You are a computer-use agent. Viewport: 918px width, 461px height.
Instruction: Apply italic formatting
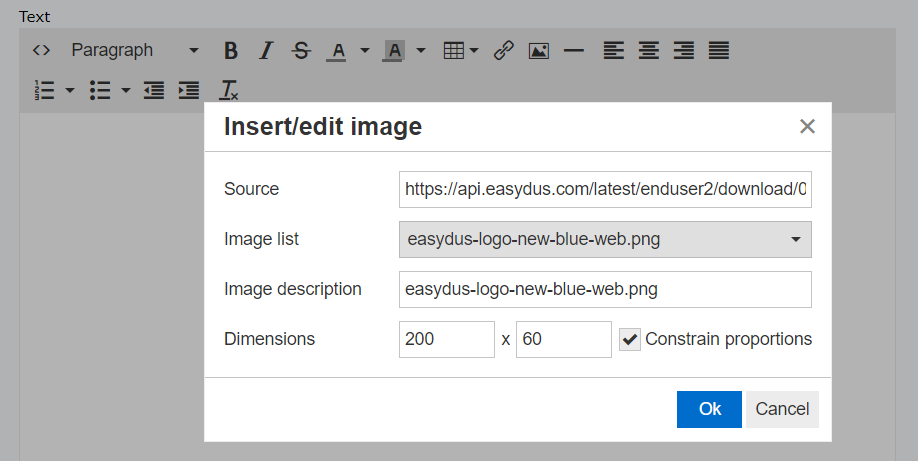pos(266,51)
